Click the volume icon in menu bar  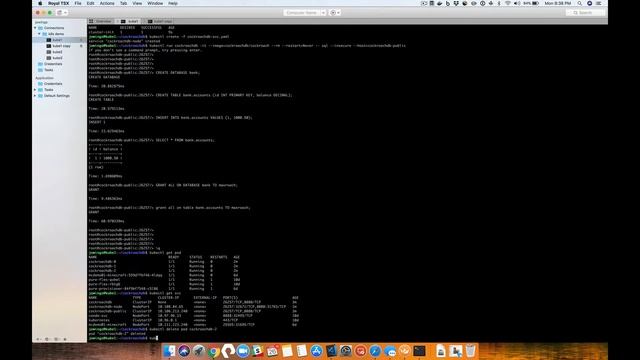coord(517,3)
